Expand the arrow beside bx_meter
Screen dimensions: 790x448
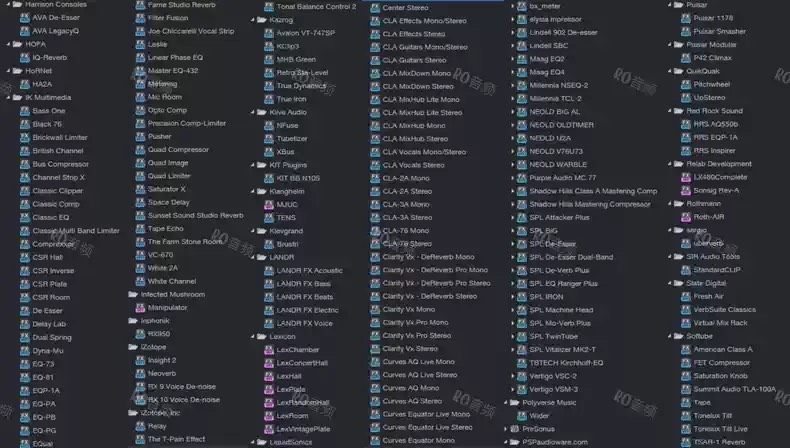click(513, 6)
